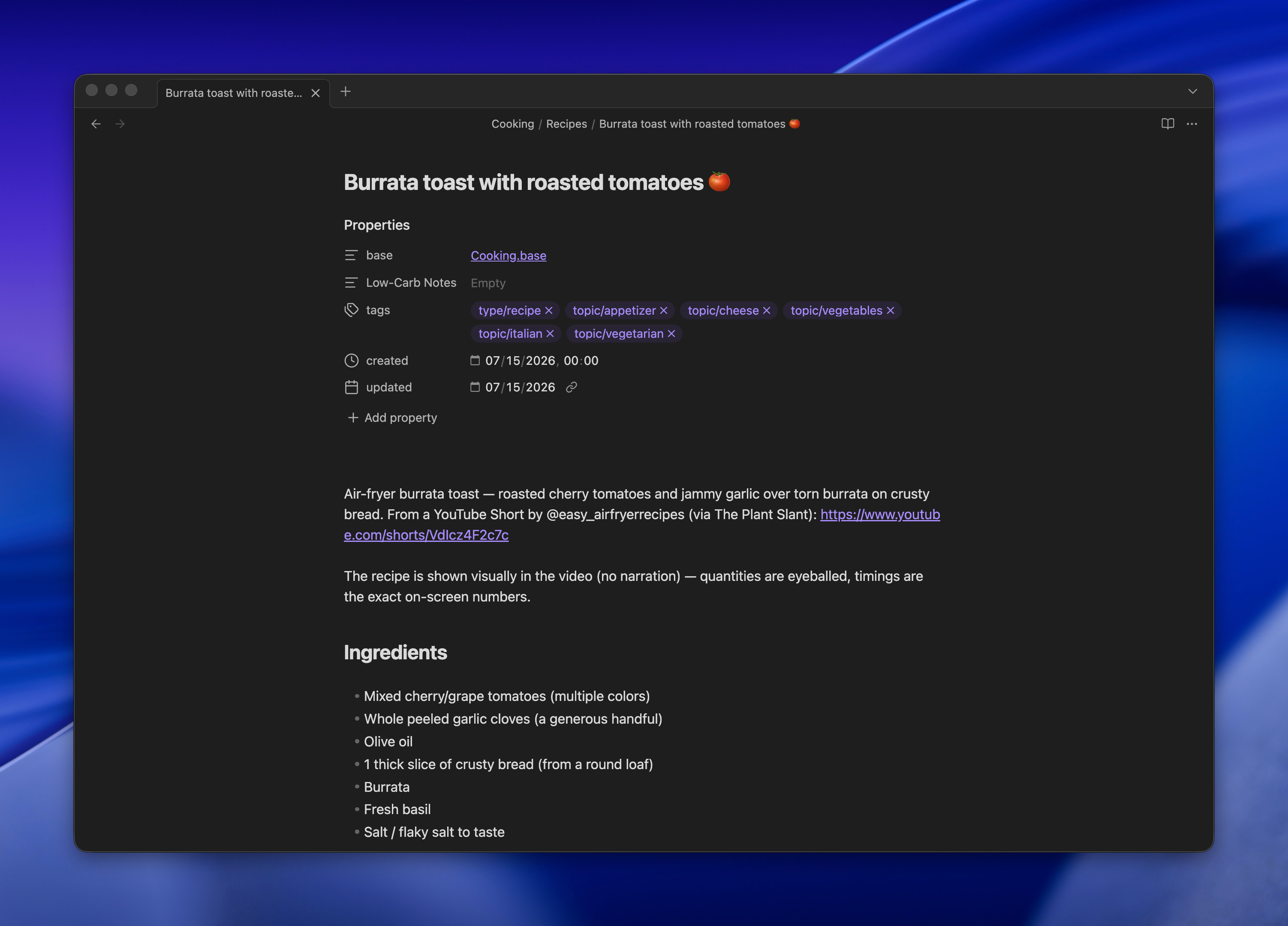This screenshot has width=1288, height=926.
Task: Open the type/recipe tag
Action: [509, 310]
